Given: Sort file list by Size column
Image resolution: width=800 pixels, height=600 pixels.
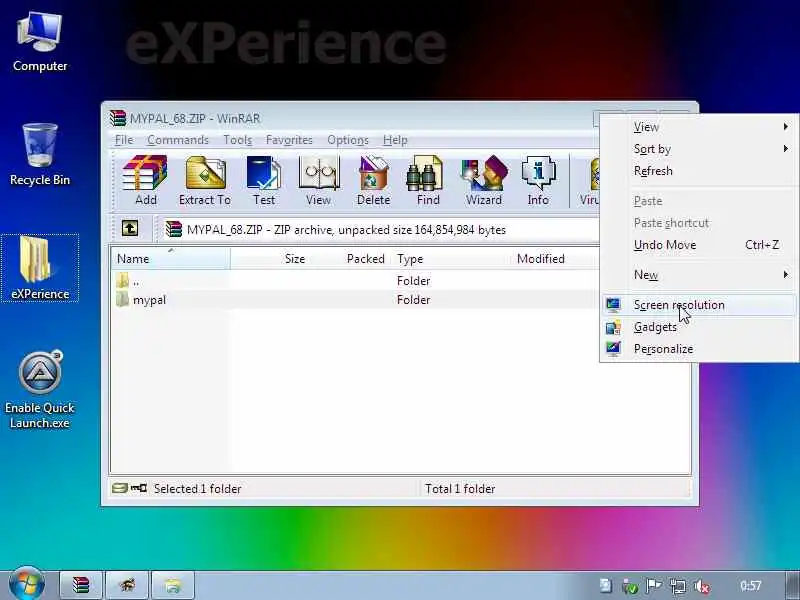Looking at the screenshot, I should tap(270, 259).
